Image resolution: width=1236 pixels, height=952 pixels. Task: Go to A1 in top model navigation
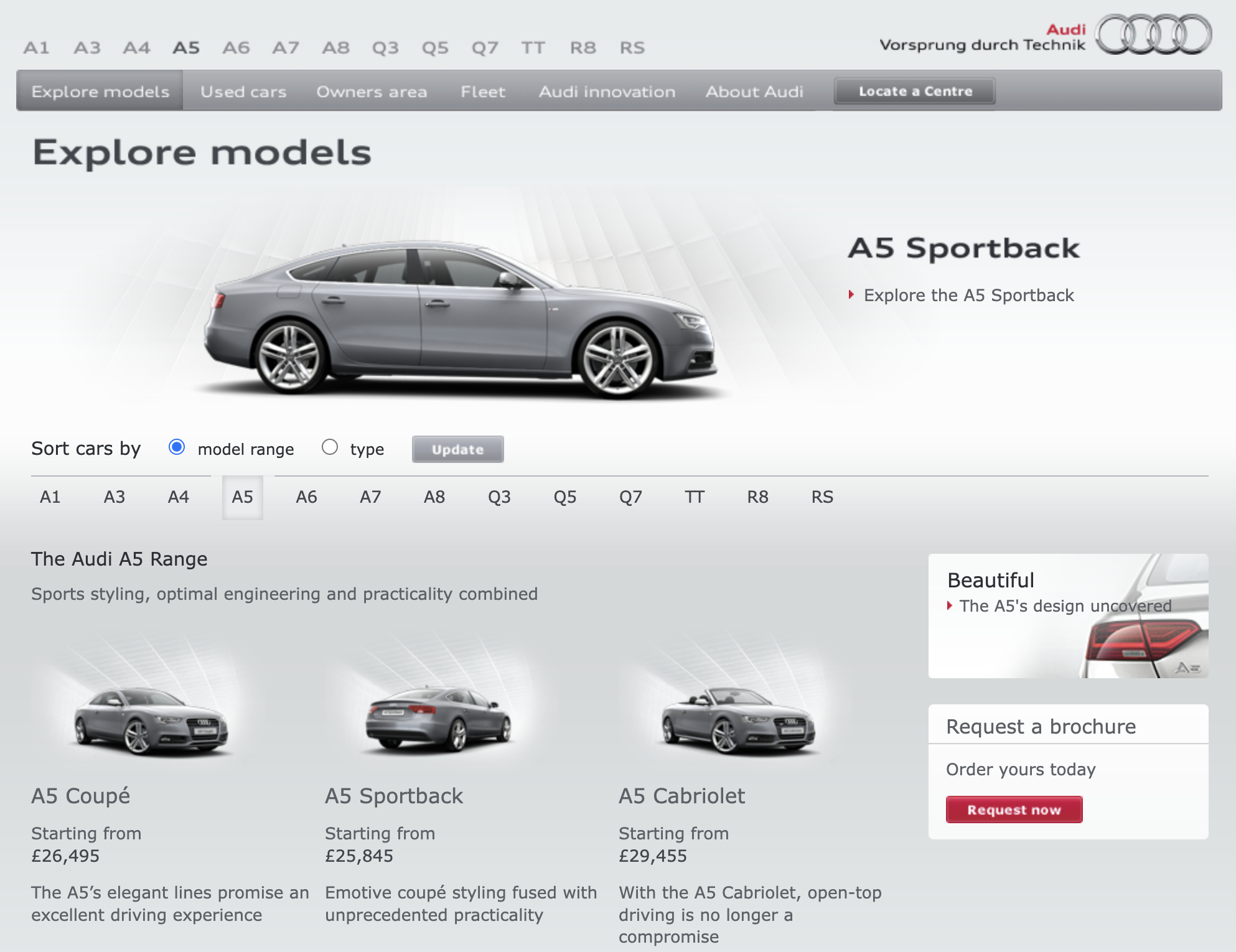[x=36, y=47]
